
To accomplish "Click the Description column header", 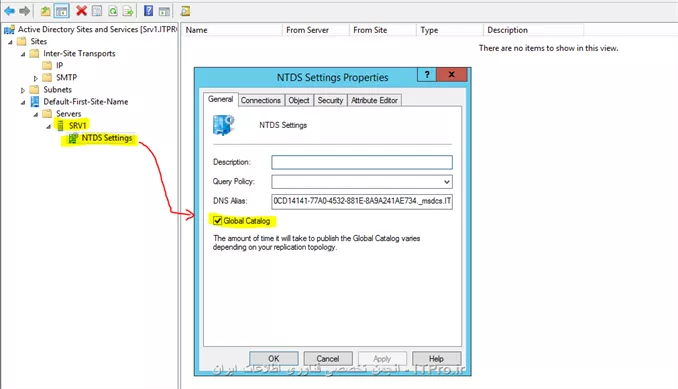I will pyautogui.click(x=533, y=30).
